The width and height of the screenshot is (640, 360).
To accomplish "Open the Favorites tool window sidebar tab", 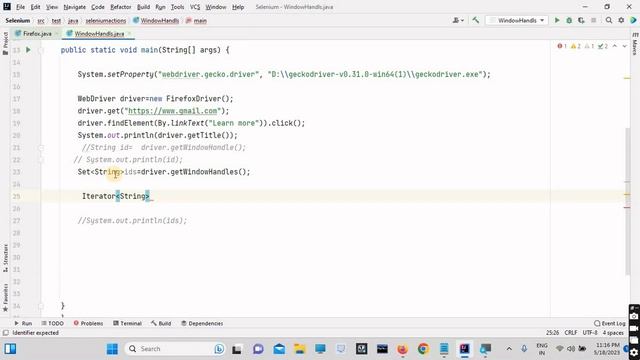I will click(x=5, y=298).
